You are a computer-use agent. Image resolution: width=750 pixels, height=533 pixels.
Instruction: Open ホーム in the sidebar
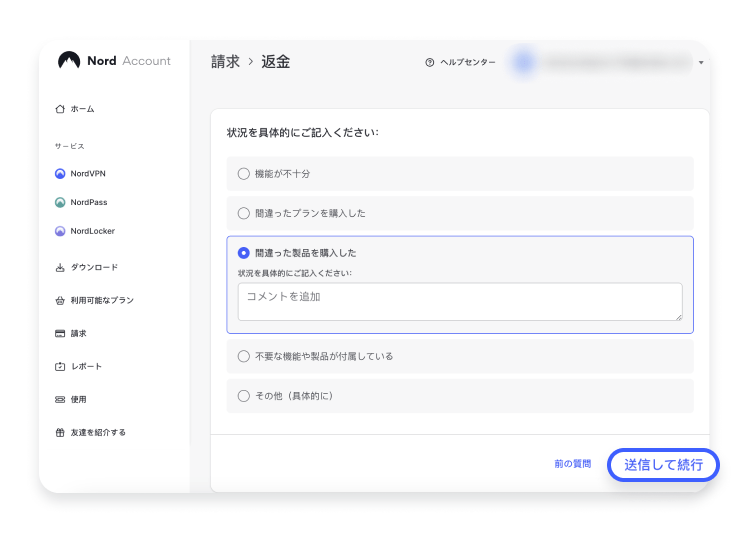coord(82,109)
